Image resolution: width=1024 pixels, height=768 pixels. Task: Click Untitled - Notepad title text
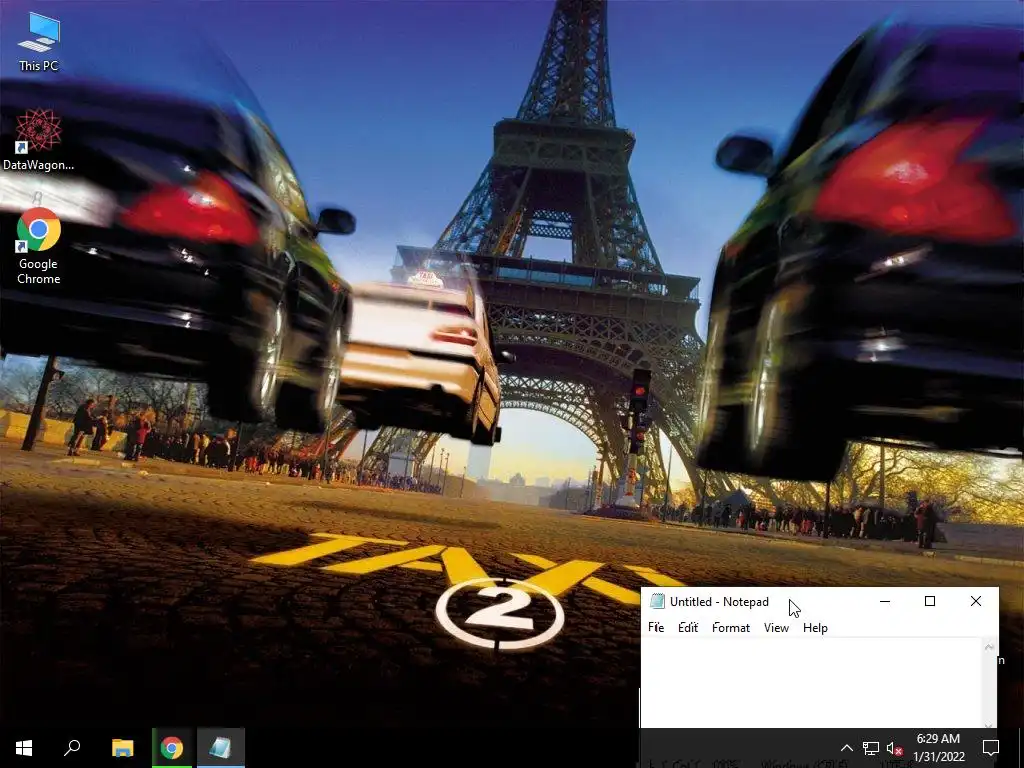point(719,601)
